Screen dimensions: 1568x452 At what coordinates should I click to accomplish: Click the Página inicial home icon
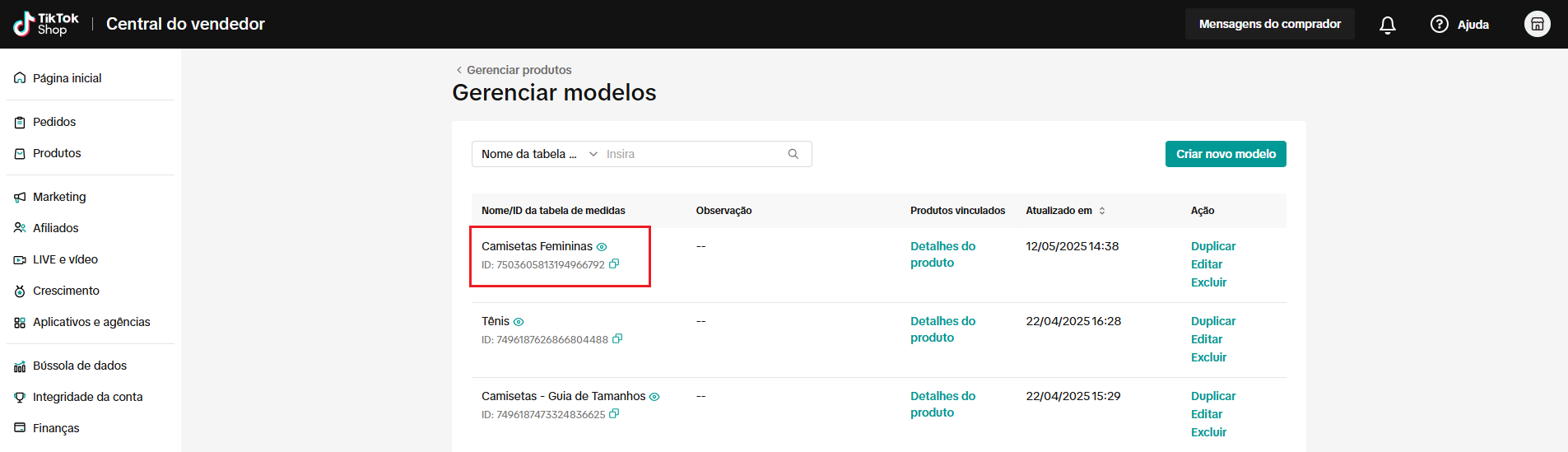20,78
